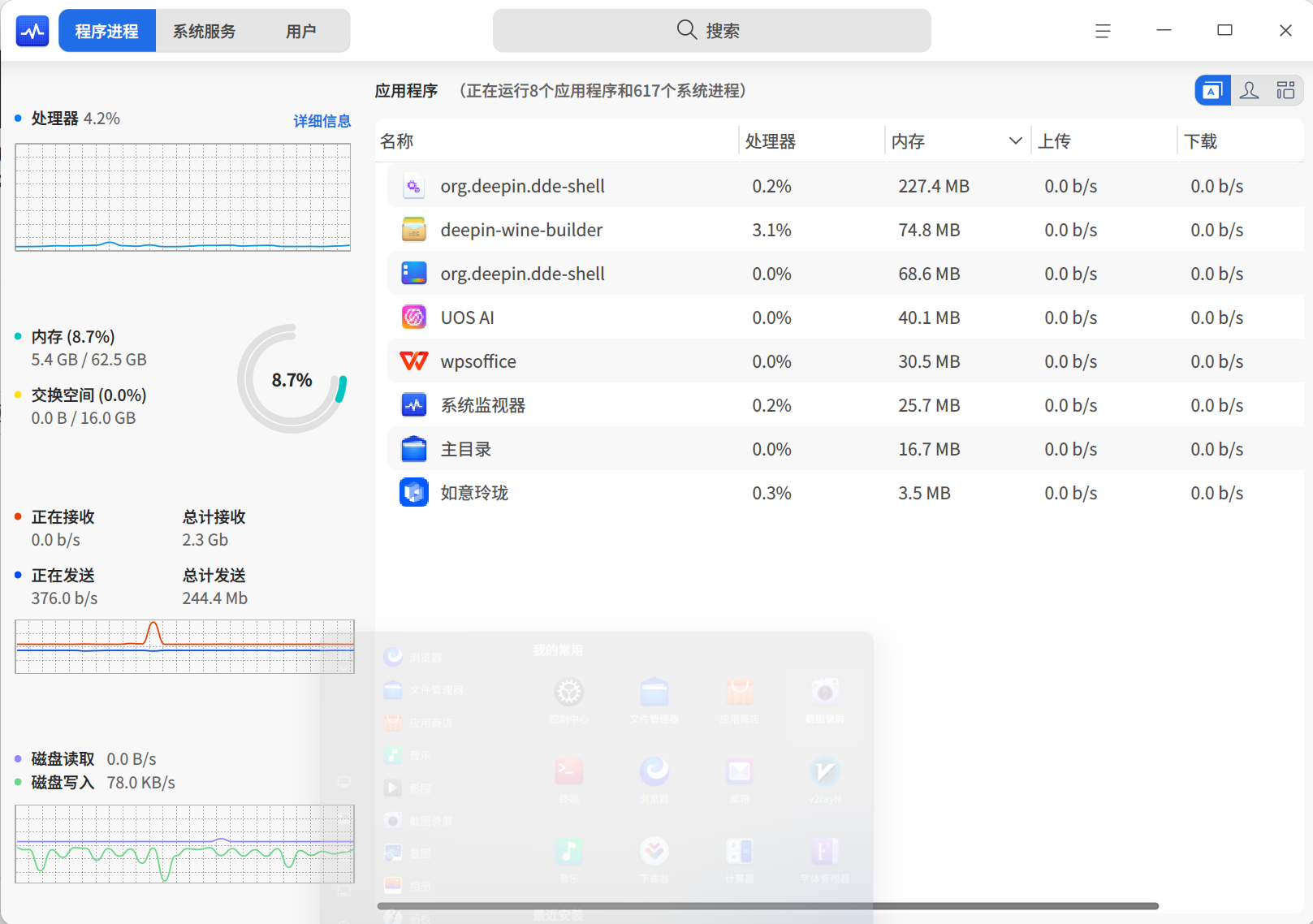1313x924 pixels.
Task: Open the 系统服务 tab
Action: [x=204, y=31]
